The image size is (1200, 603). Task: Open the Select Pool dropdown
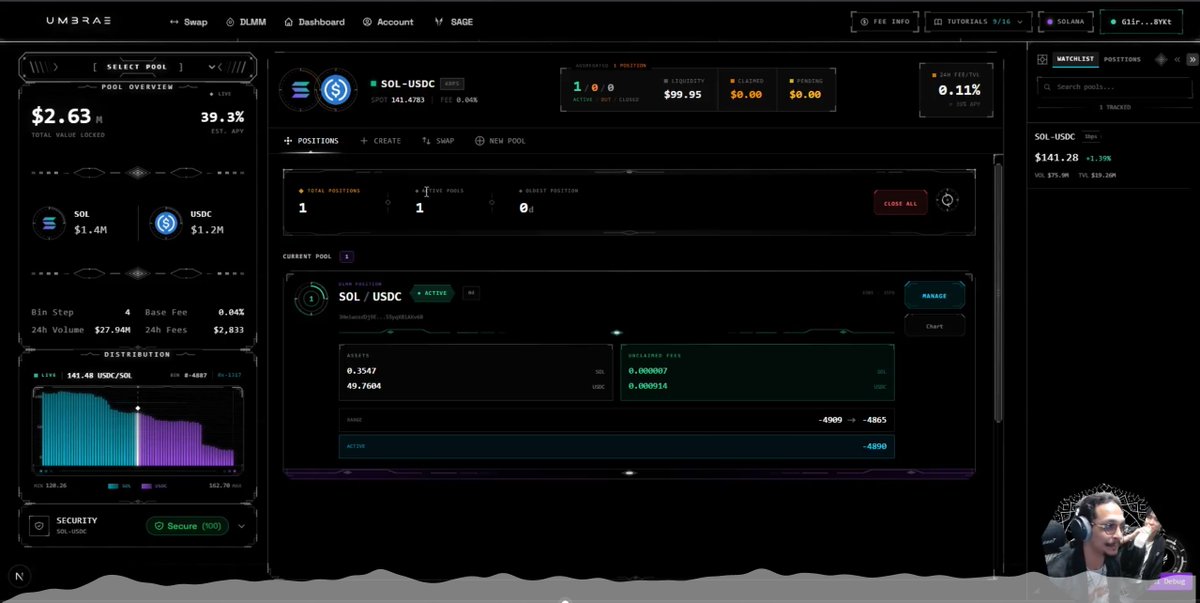(x=138, y=67)
